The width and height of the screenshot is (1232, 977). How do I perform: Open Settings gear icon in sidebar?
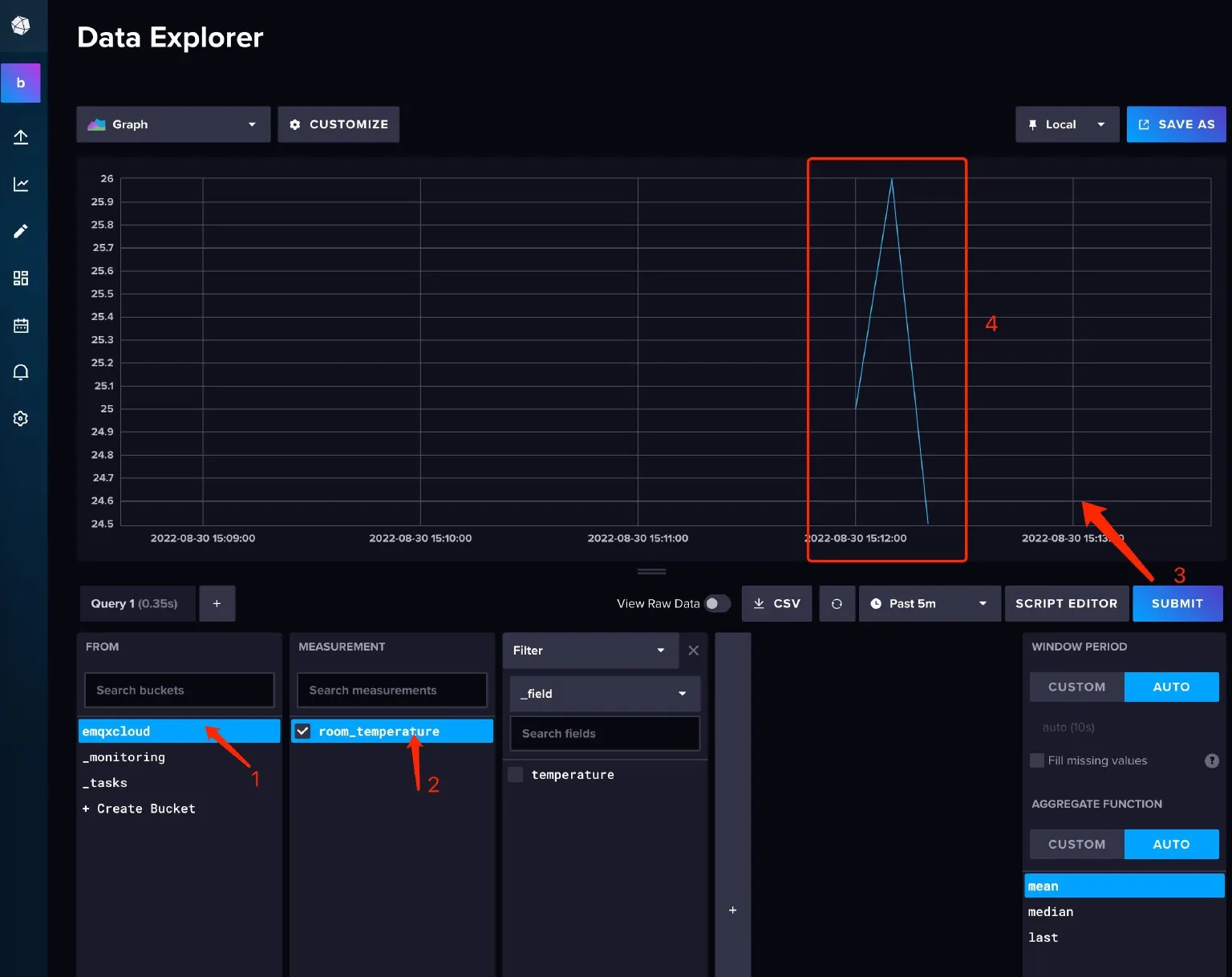click(21, 419)
